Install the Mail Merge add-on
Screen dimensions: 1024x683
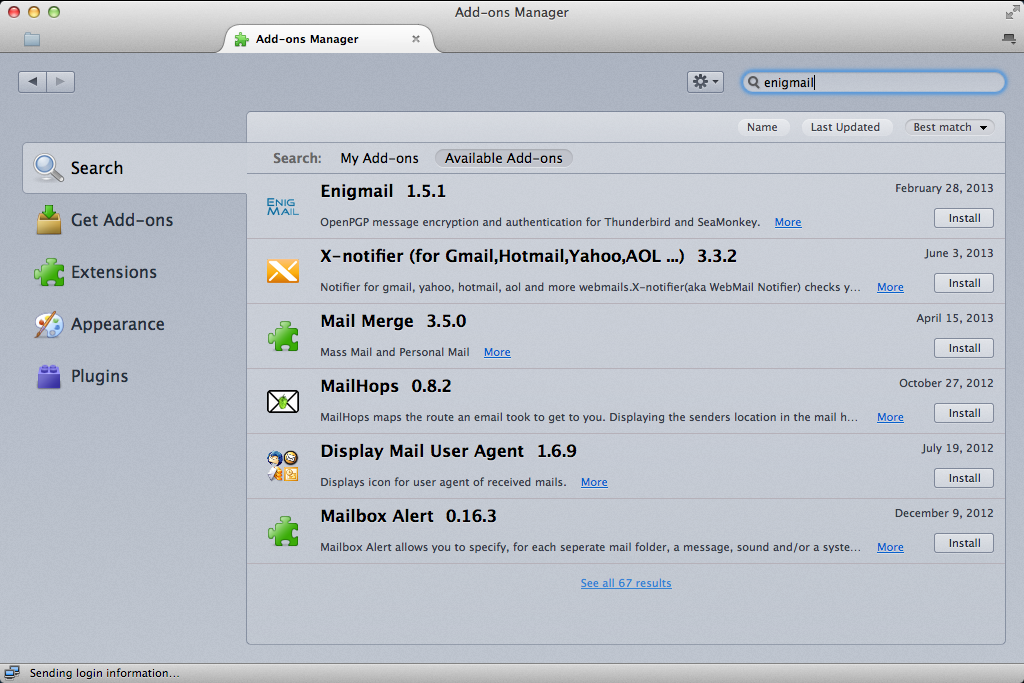(964, 348)
